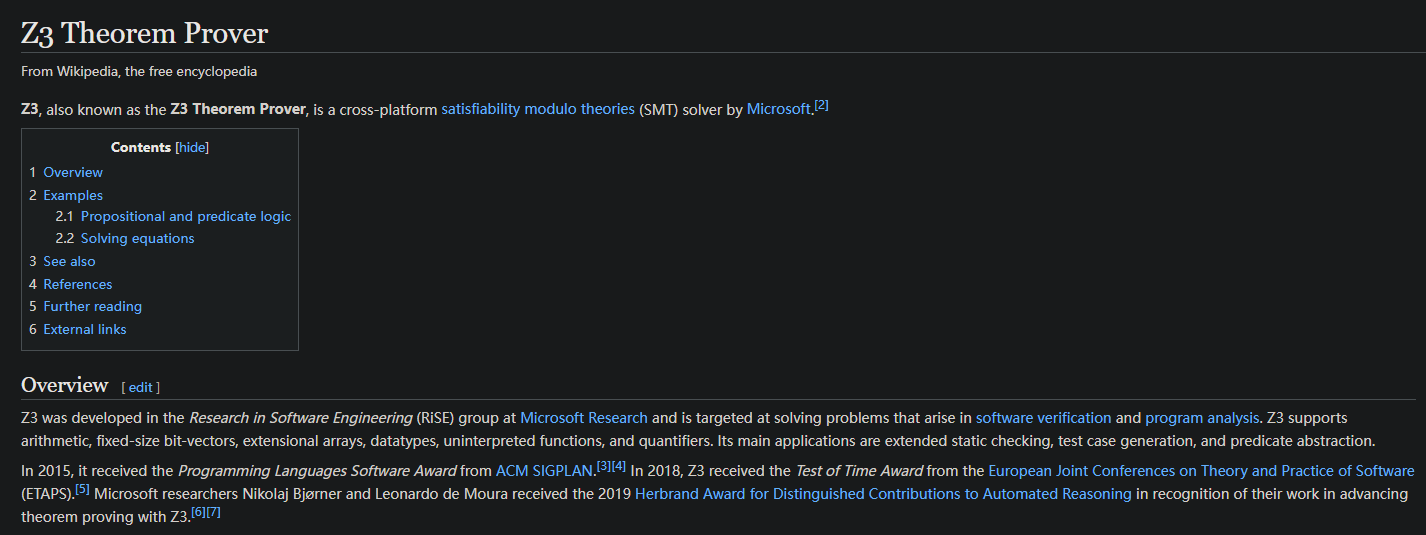Hide the Contents table via hide link
The image size is (1426, 535).
tap(193, 147)
